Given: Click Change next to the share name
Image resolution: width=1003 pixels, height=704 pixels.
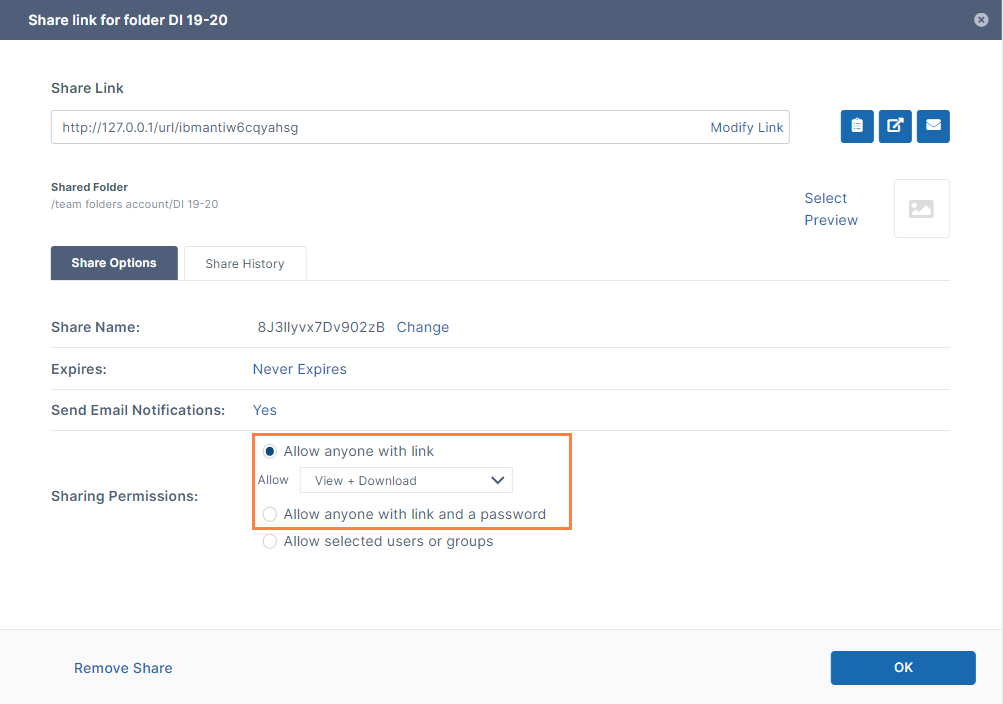Looking at the screenshot, I should [423, 328].
